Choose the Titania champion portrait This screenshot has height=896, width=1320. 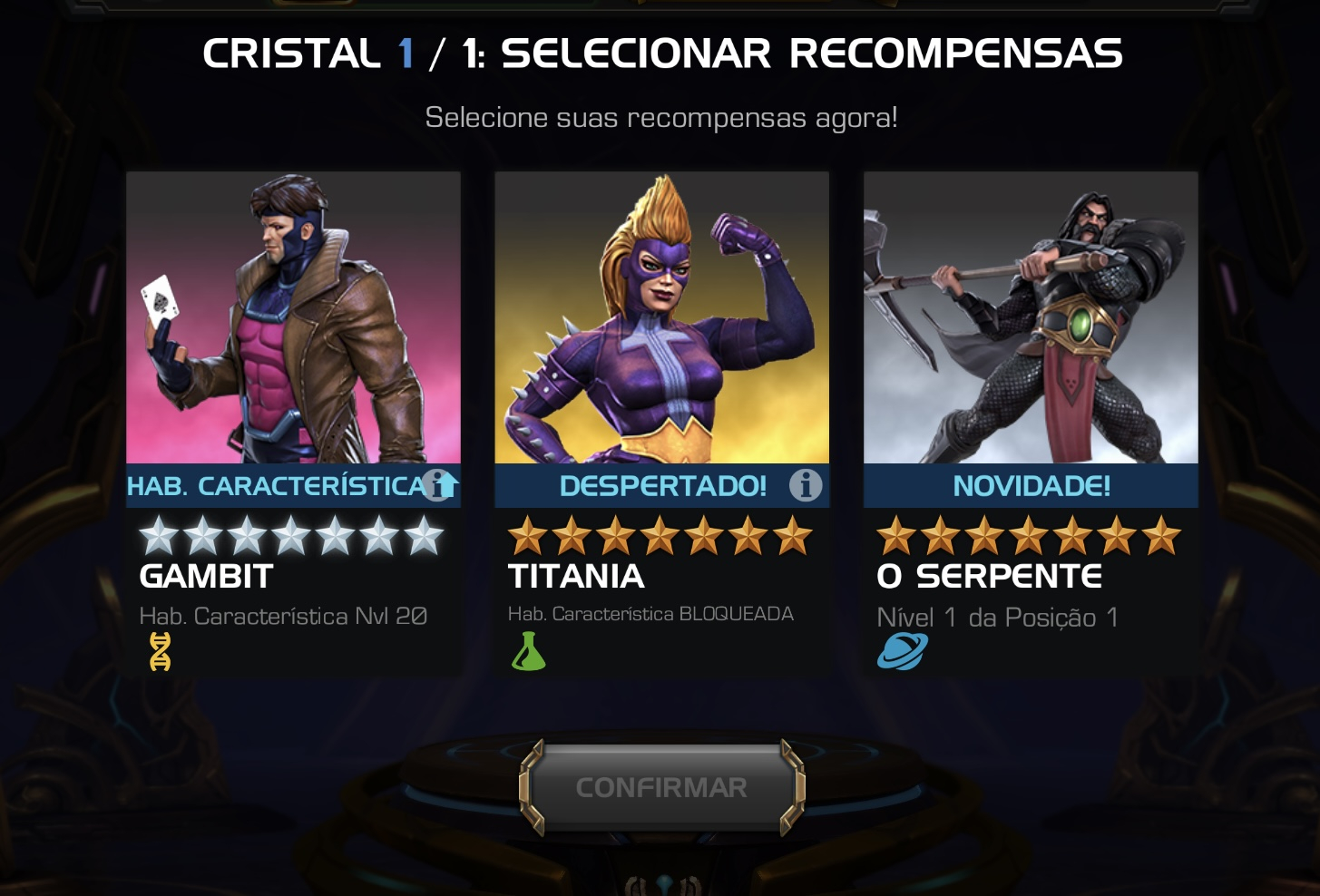coord(661,317)
